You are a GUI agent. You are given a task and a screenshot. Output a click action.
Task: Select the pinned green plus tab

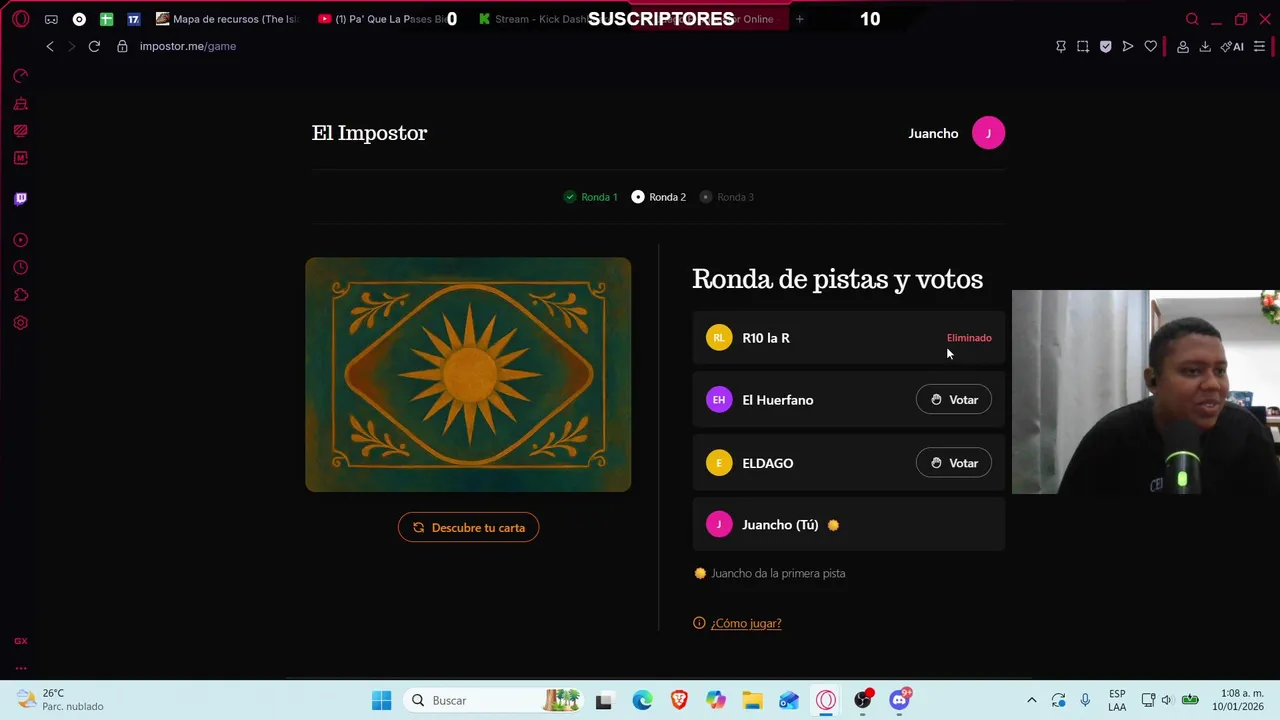[106, 19]
